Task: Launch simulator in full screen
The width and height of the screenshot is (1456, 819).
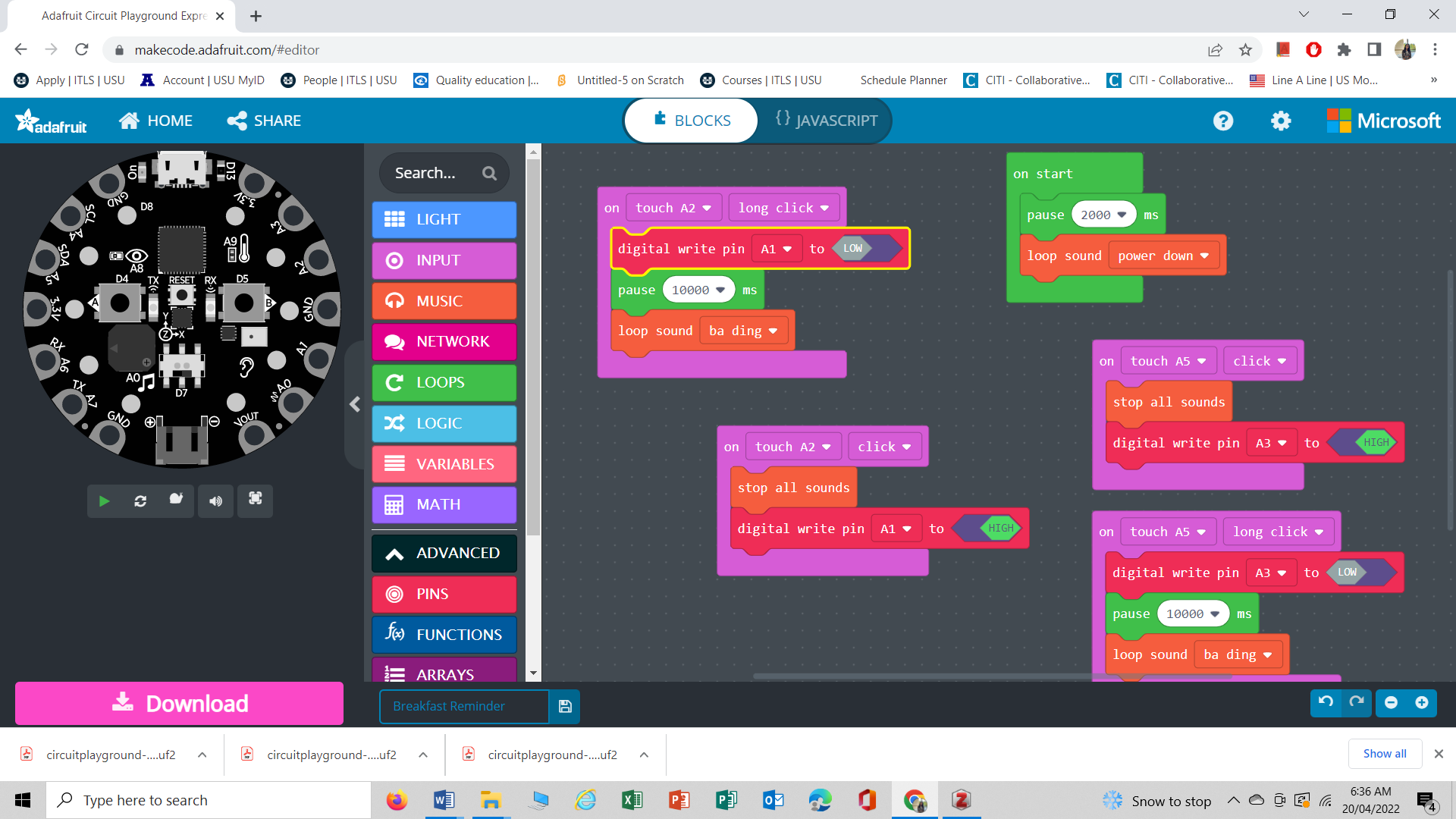Action: click(x=255, y=500)
